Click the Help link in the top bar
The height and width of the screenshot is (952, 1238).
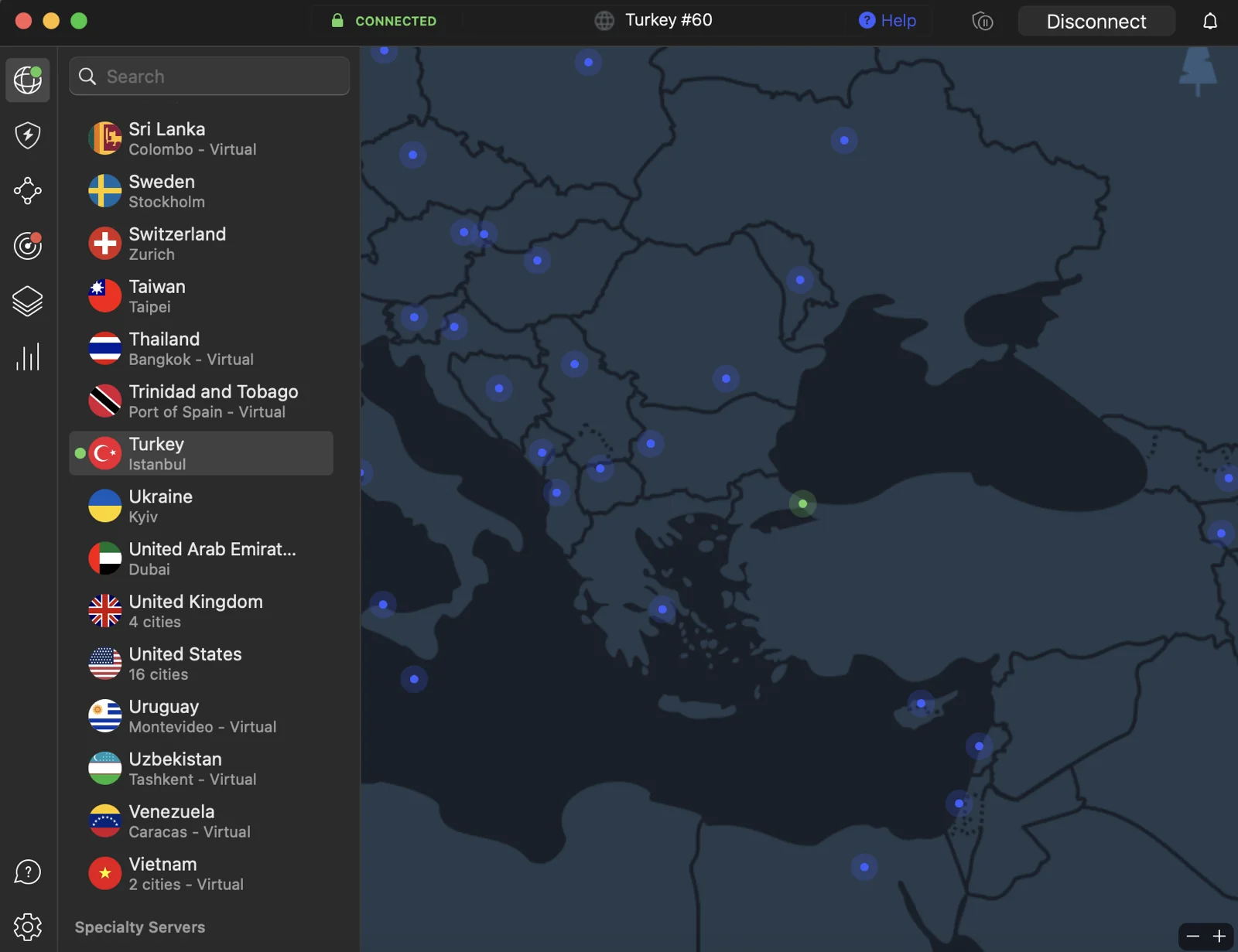(x=887, y=21)
